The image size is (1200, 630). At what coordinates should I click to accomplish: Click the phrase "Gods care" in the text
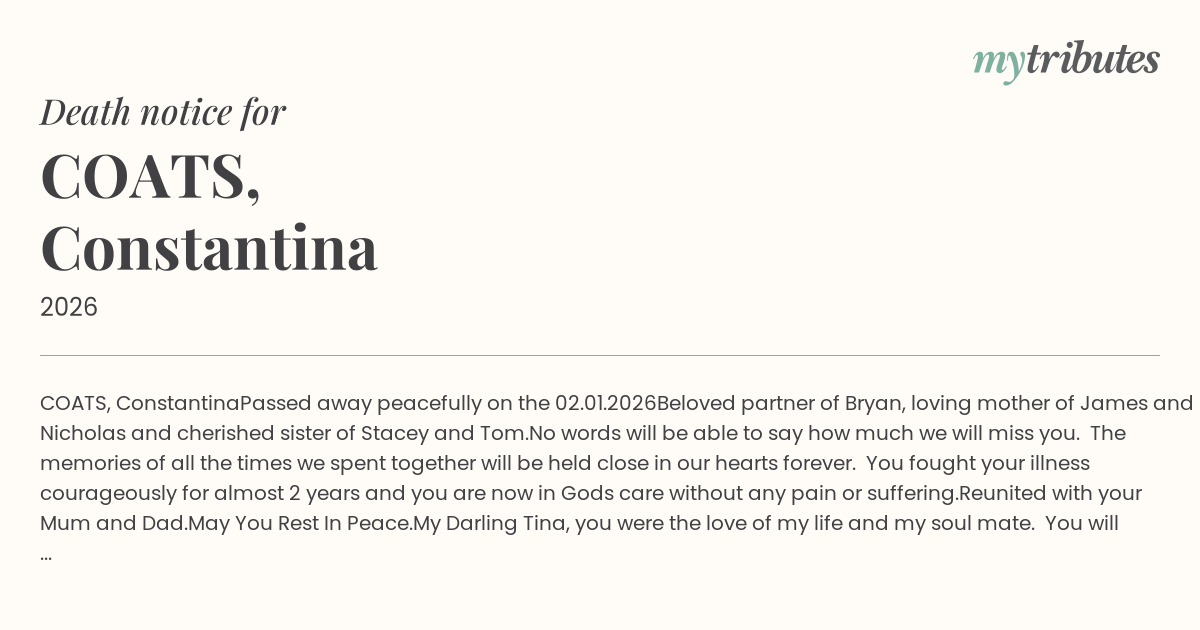(x=611, y=494)
